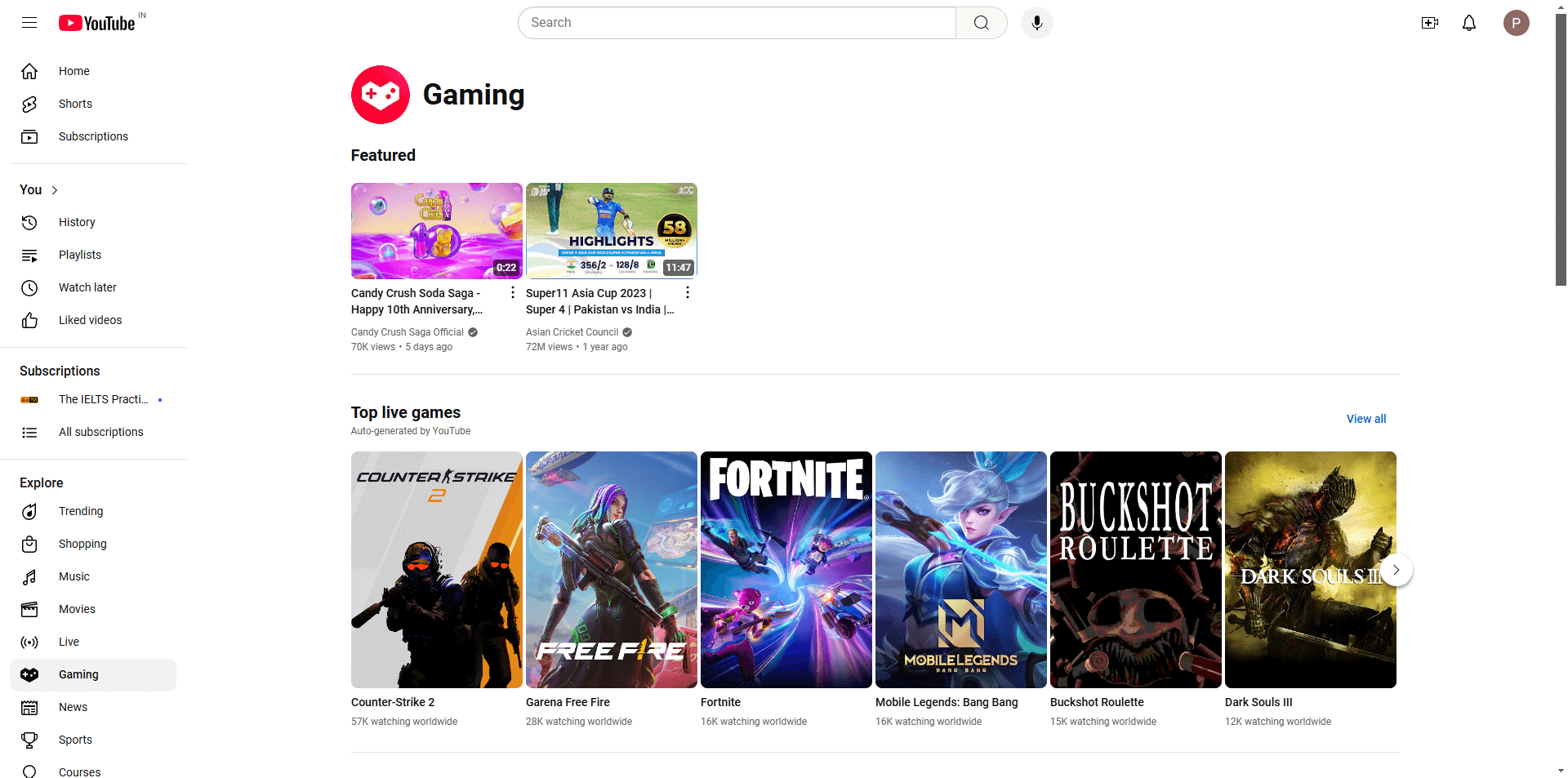This screenshot has width=1568, height=778.
Task: Click the View all link
Action: (x=1366, y=419)
